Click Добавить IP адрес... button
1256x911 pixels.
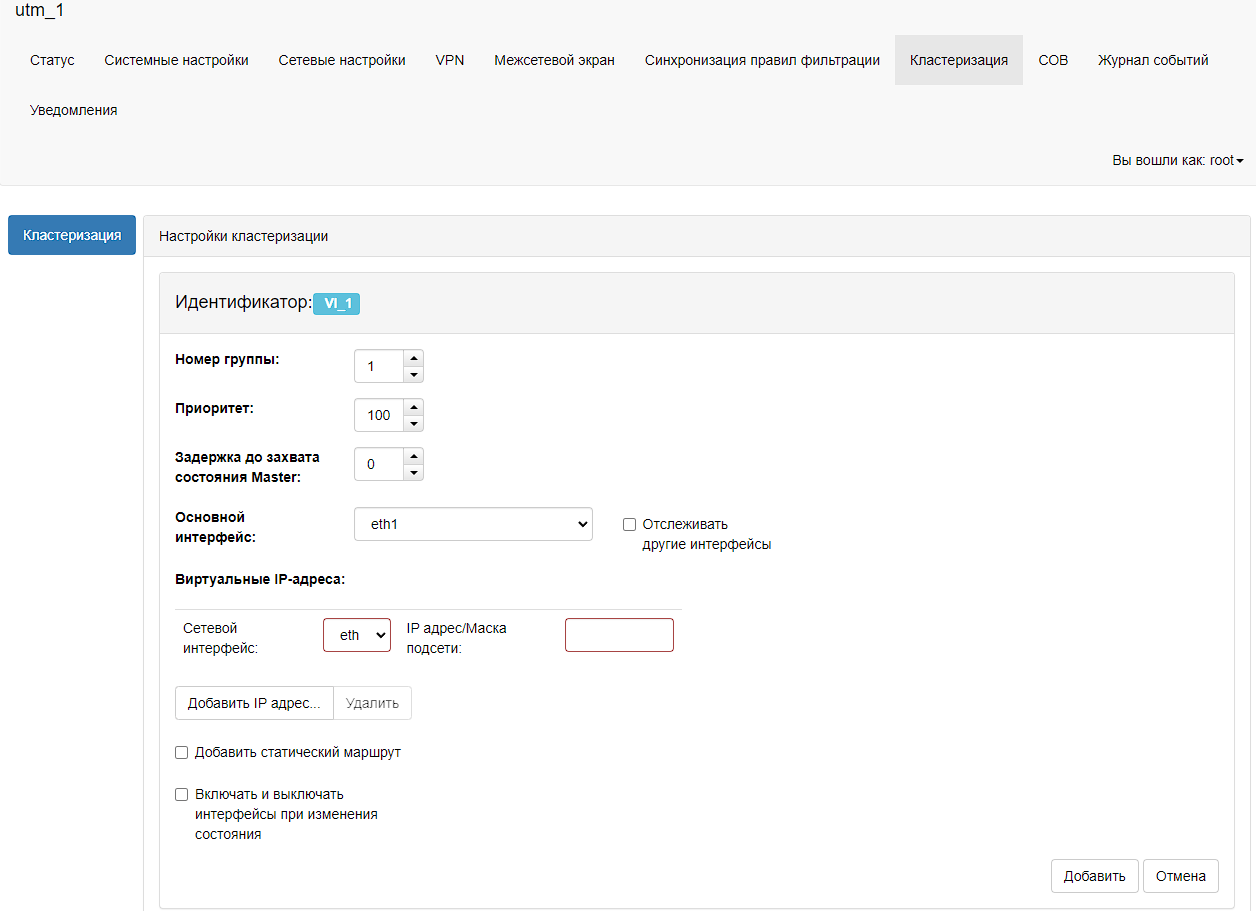[x=254, y=703]
